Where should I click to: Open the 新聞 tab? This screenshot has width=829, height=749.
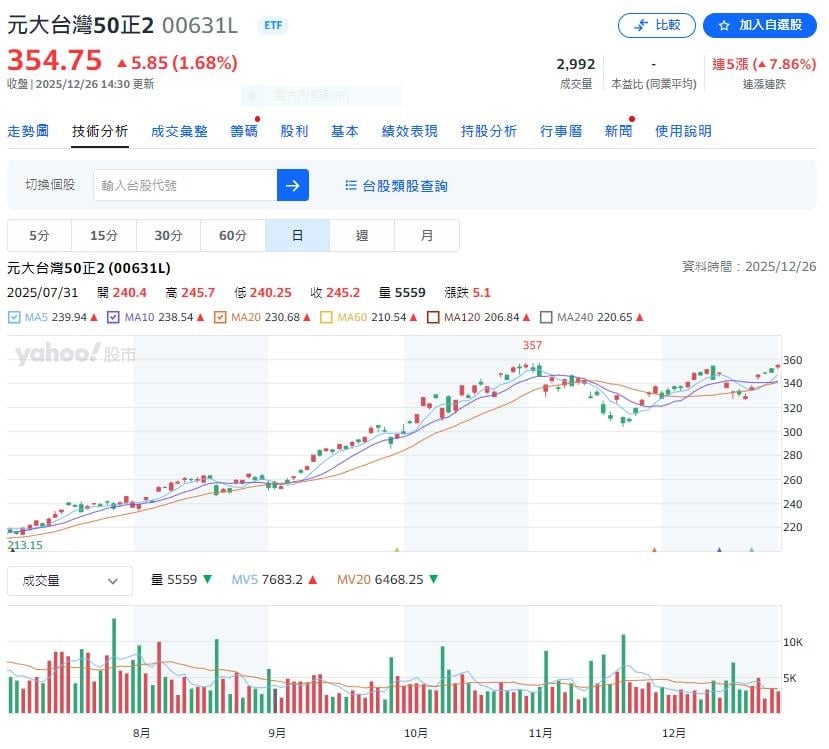click(x=617, y=130)
